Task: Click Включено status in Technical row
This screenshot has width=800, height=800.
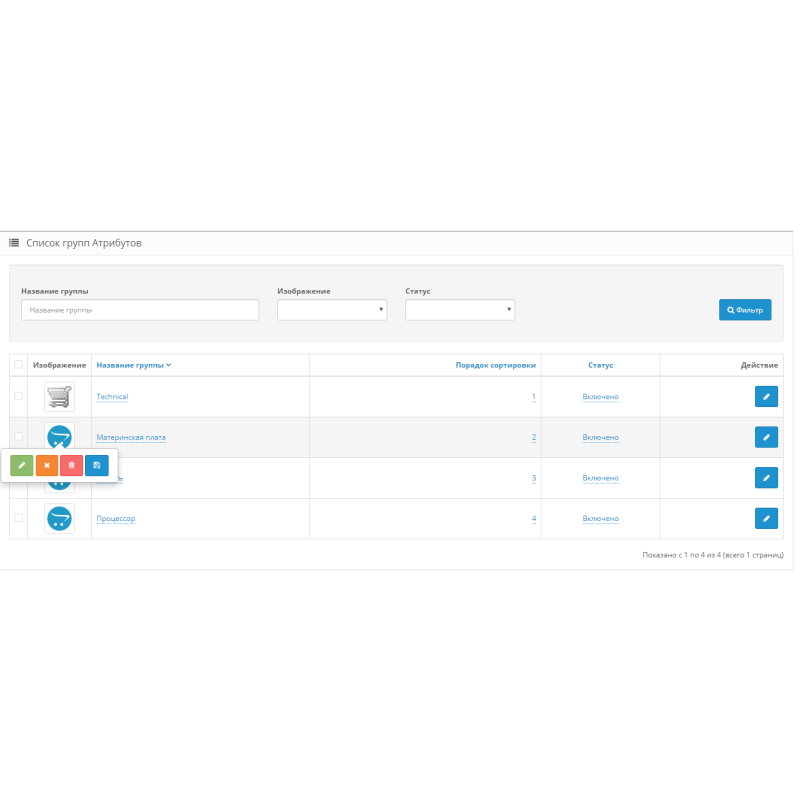Action: point(600,397)
